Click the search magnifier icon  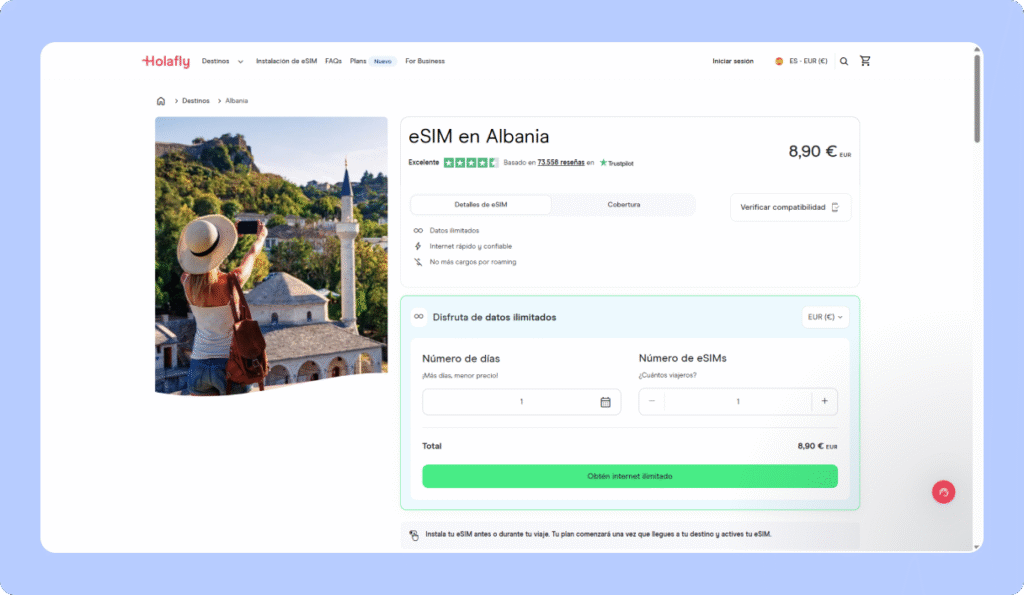844,61
